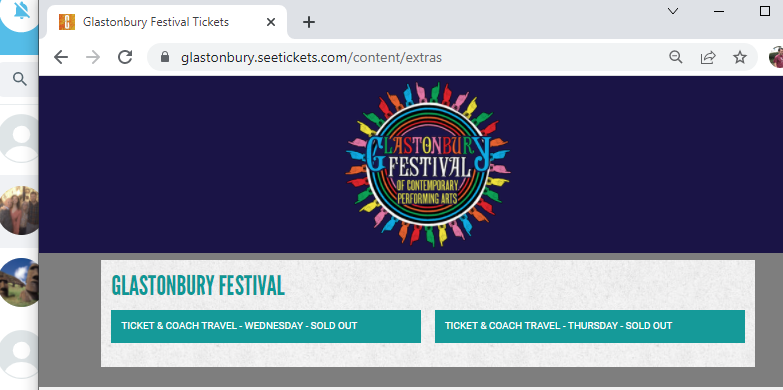Minimize the Chrome browser window
This screenshot has height=390, width=783.
click(719, 11)
